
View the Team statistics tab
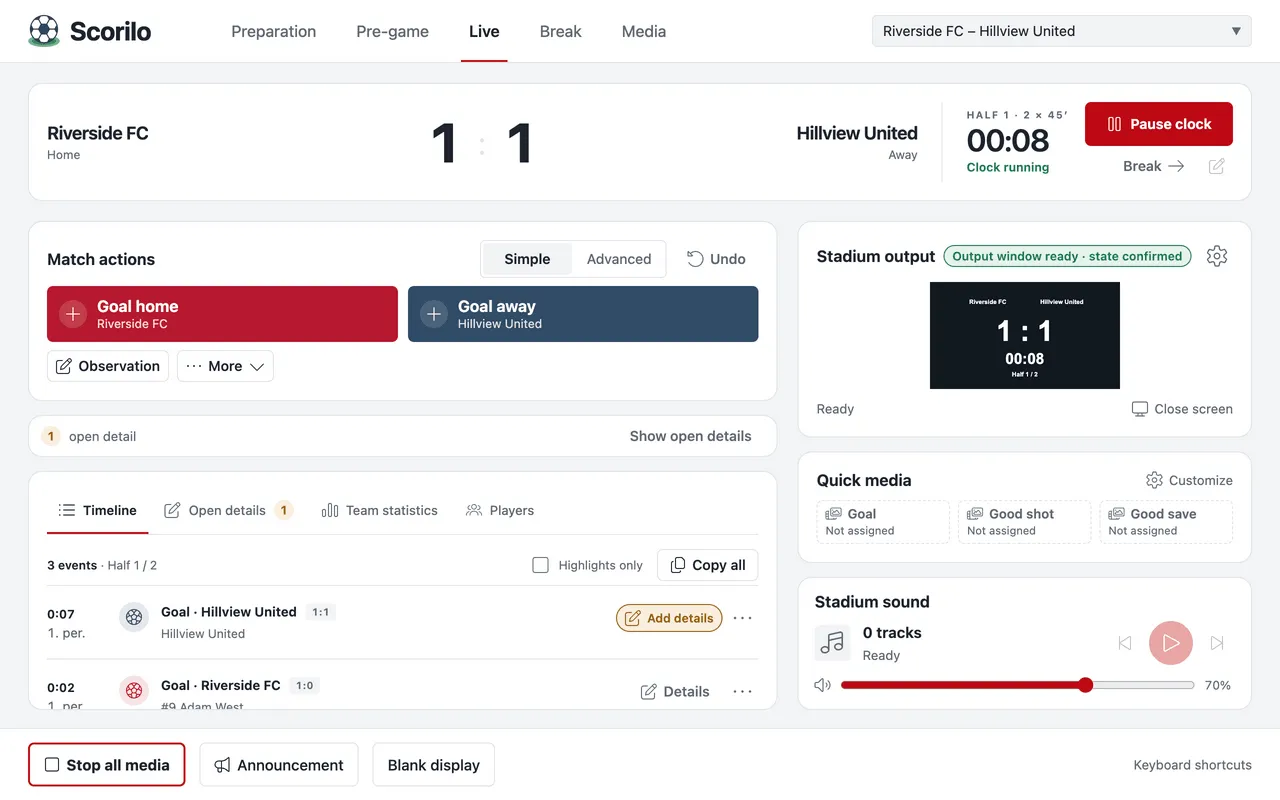tap(380, 510)
